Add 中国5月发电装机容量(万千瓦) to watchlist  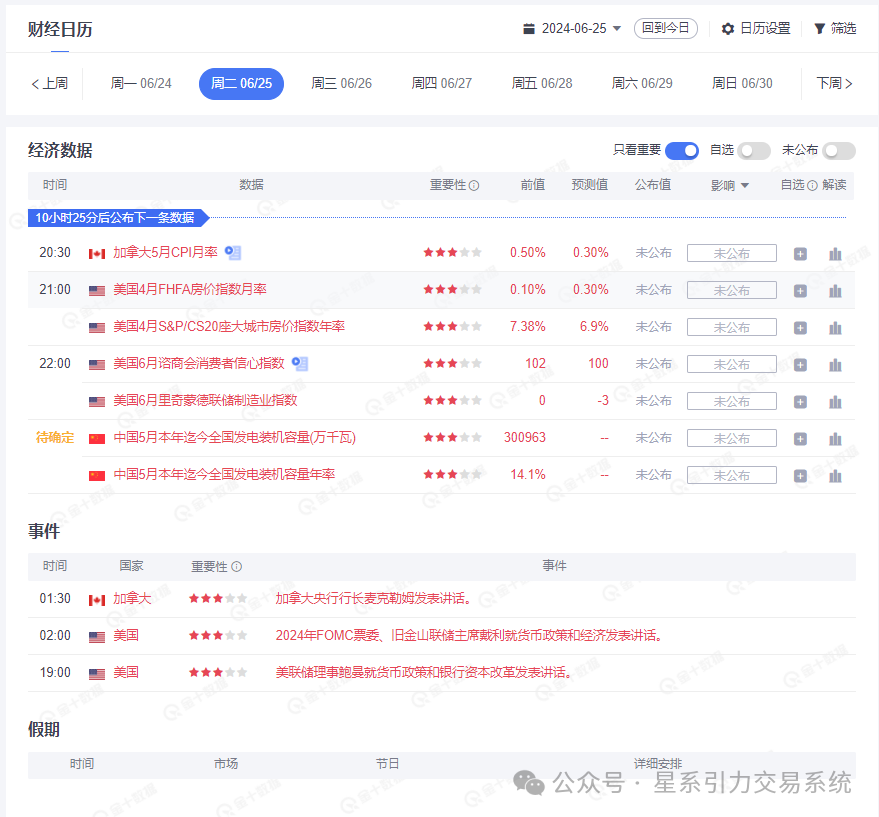coord(800,438)
